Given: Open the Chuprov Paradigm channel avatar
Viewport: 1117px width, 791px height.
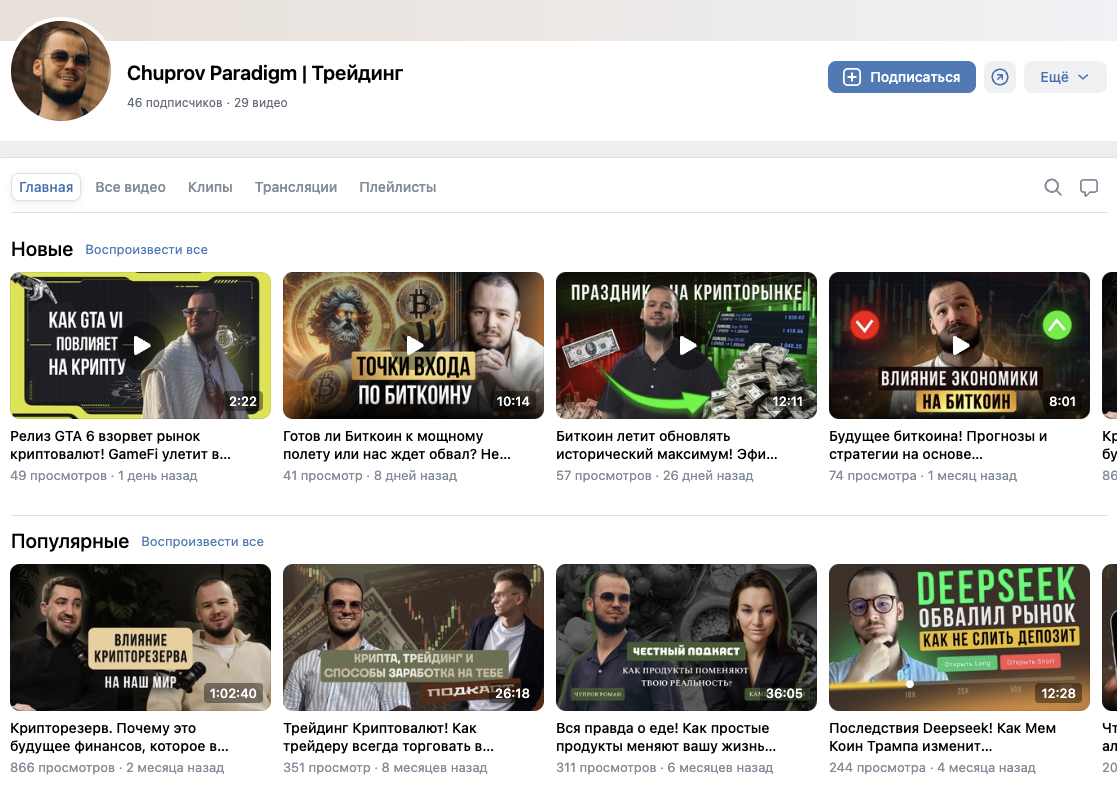Looking at the screenshot, I should (x=61, y=71).
